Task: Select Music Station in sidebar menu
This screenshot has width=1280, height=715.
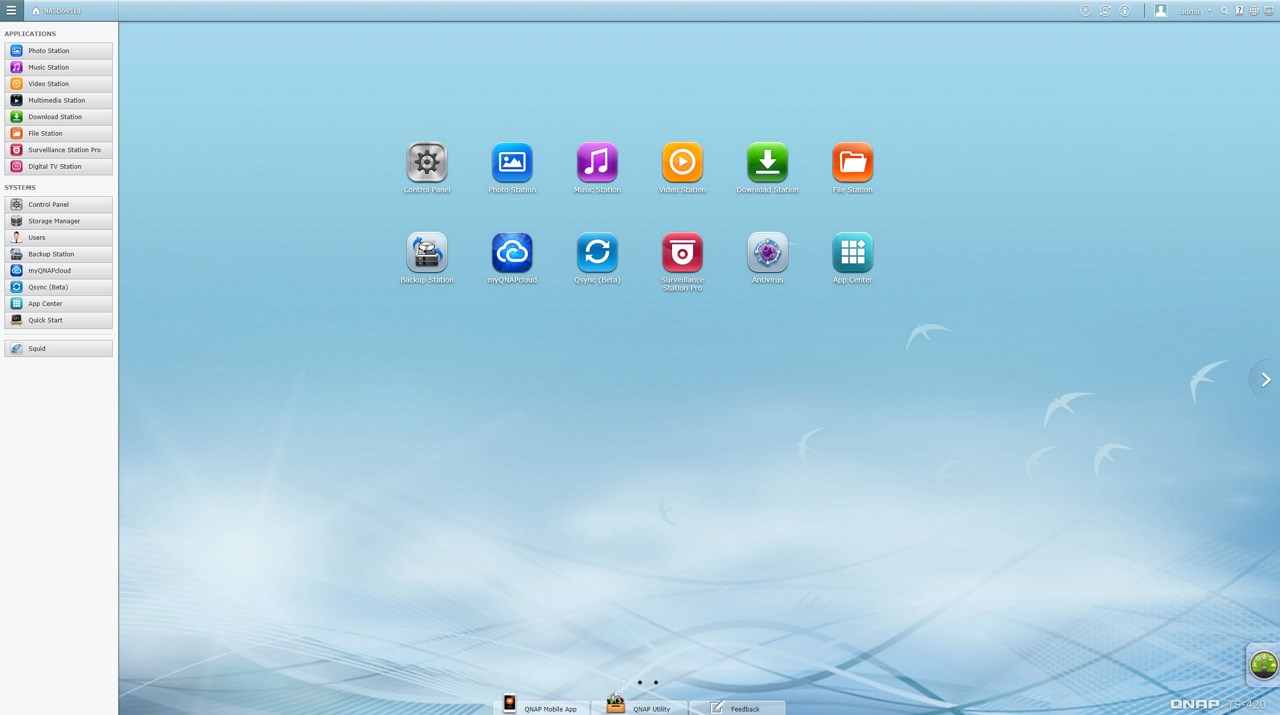Action: (58, 67)
